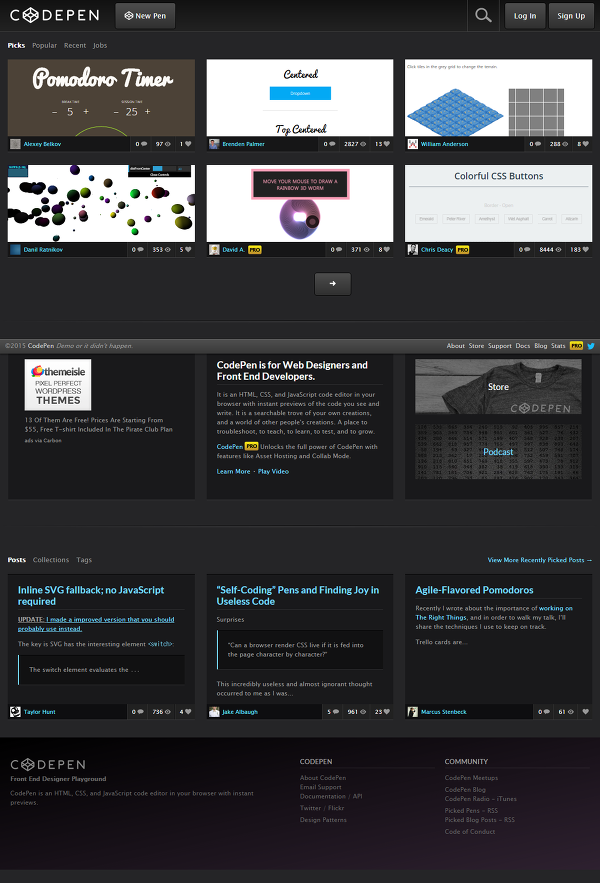This screenshot has width=600, height=883.
Task: Open the Jobs tab
Action: 100,45
